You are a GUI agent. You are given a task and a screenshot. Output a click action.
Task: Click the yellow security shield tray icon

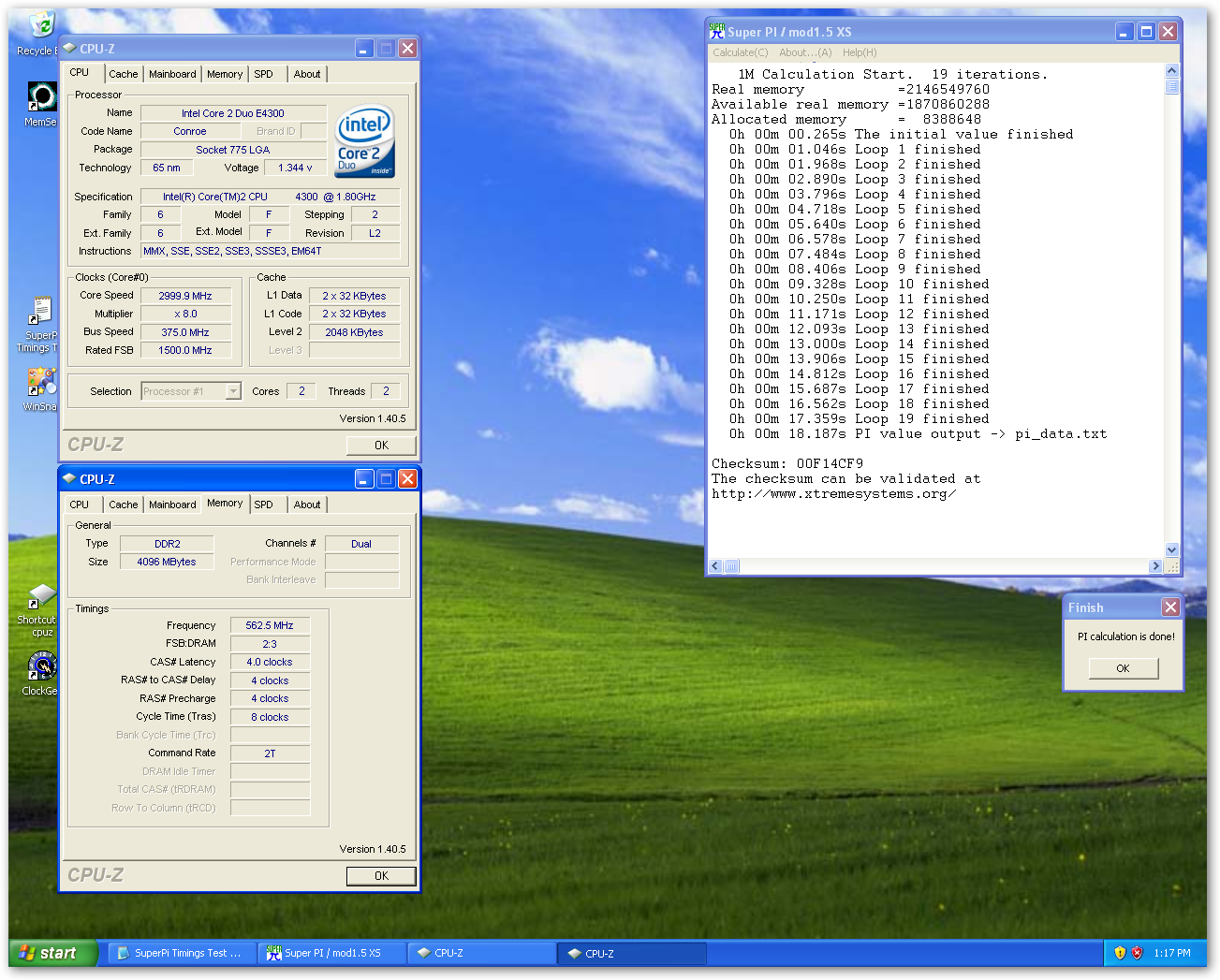(1120, 953)
